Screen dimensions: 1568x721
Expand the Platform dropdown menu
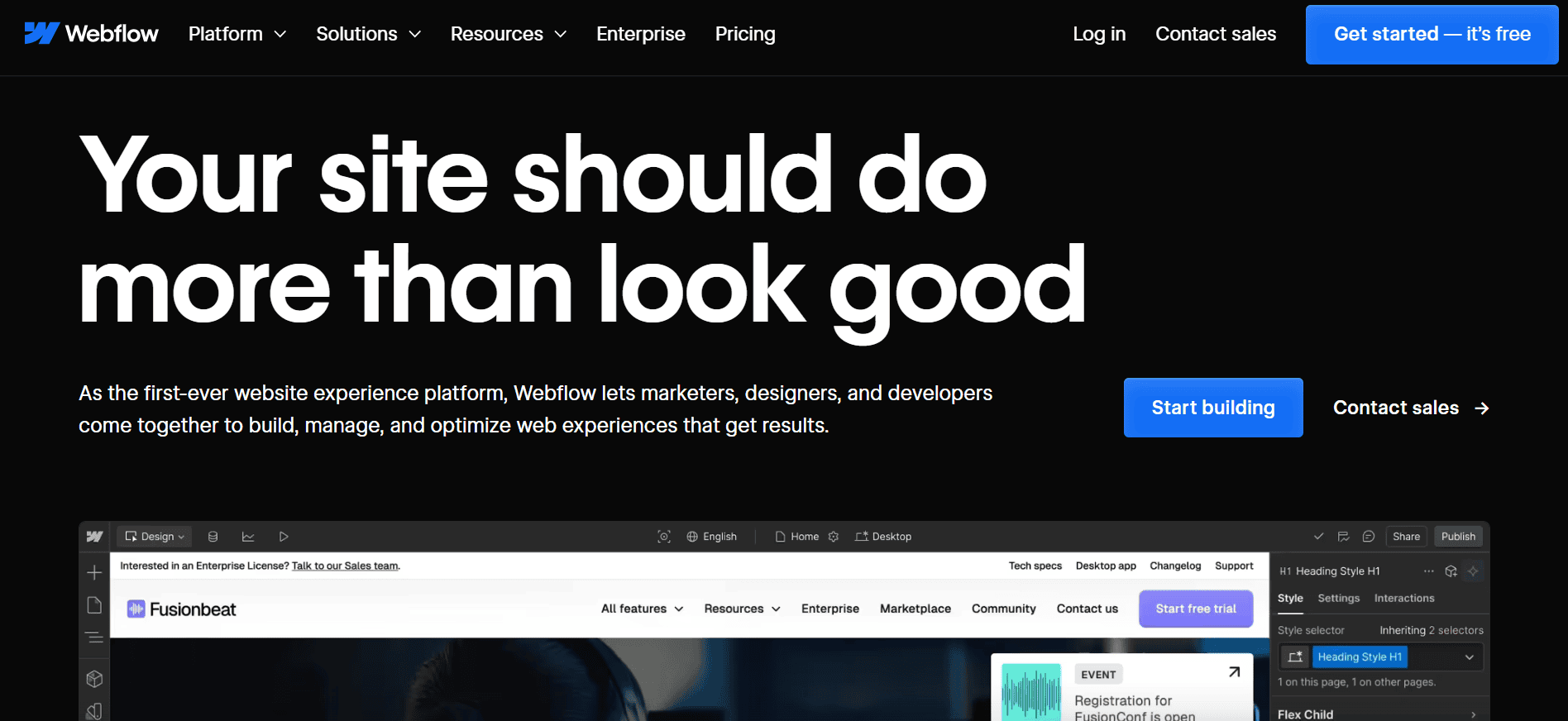point(237,34)
